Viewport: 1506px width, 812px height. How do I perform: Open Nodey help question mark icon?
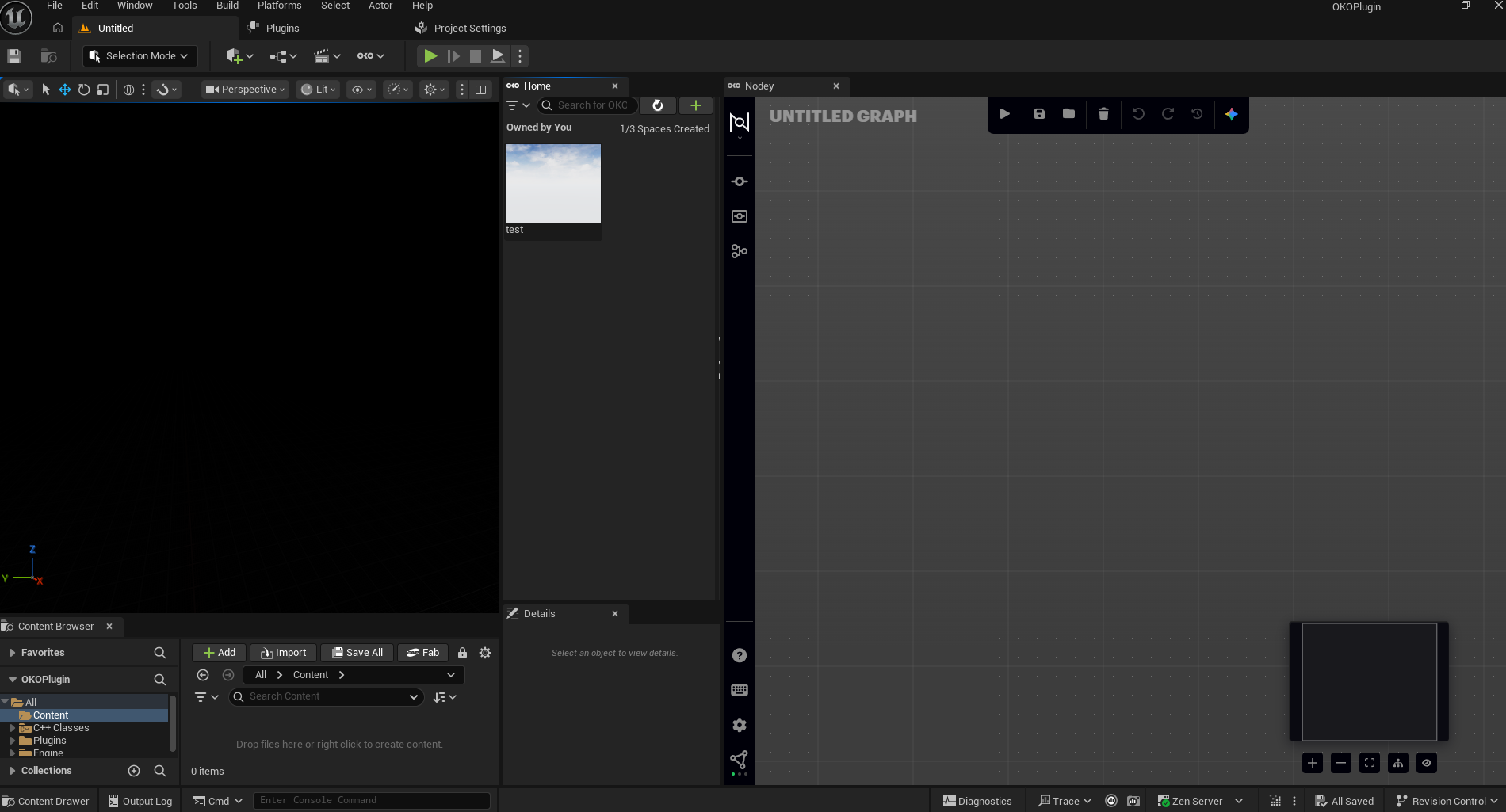click(x=739, y=655)
